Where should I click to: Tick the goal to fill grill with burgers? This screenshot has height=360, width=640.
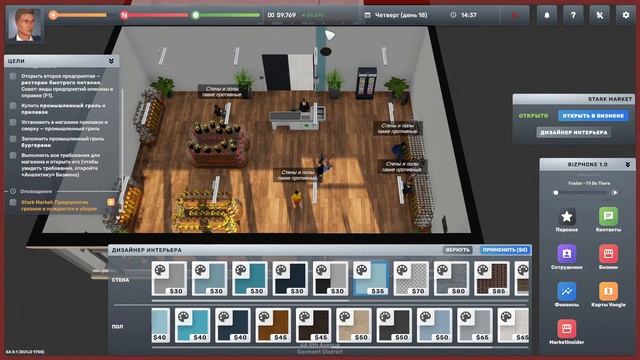coord(13,139)
